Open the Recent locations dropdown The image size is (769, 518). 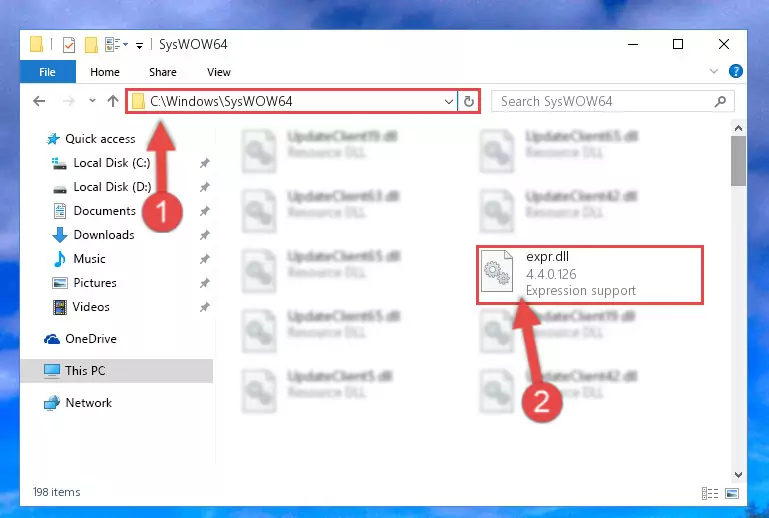point(92,101)
